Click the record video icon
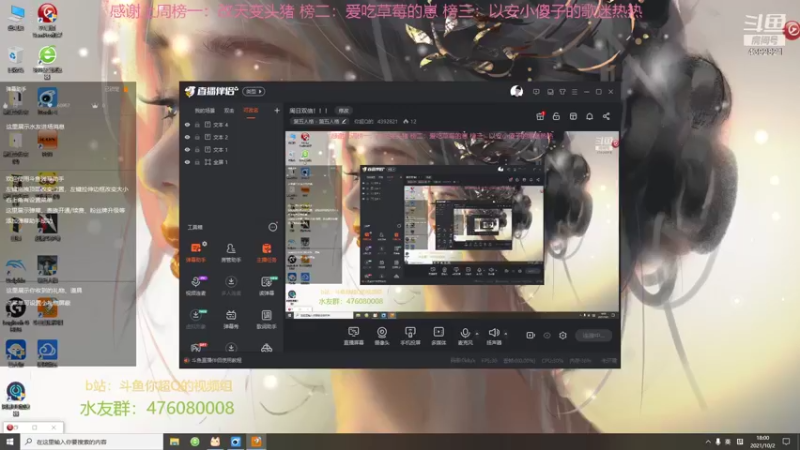The width and height of the screenshot is (800, 450). [530, 335]
